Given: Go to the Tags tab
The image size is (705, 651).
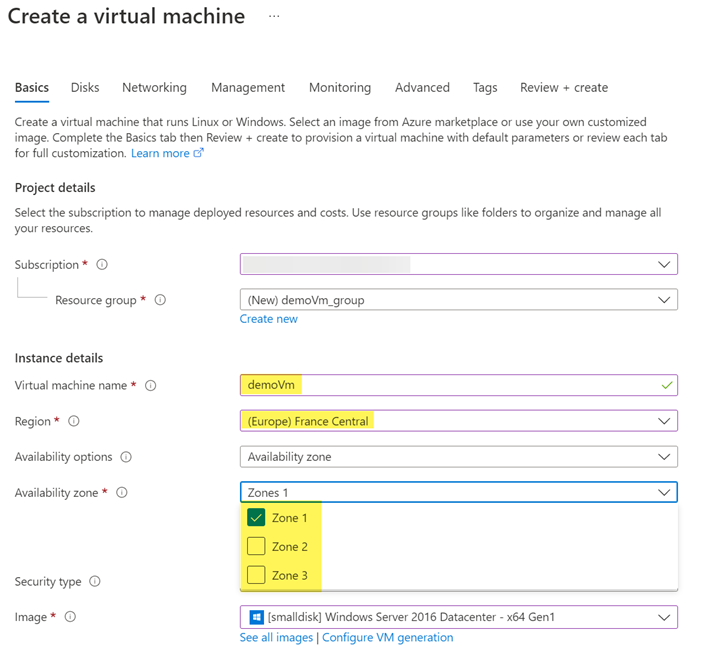Looking at the screenshot, I should (x=485, y=87).
